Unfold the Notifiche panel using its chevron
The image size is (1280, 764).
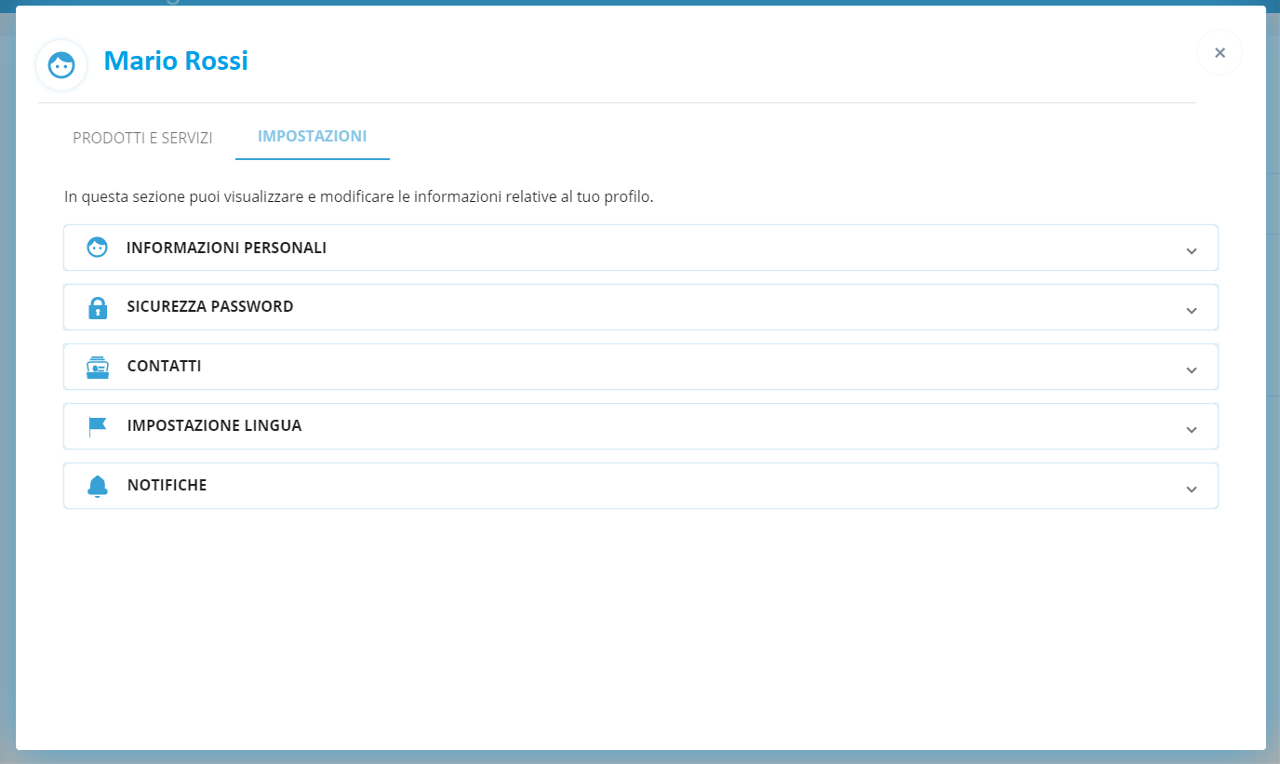click(1191, 489)
